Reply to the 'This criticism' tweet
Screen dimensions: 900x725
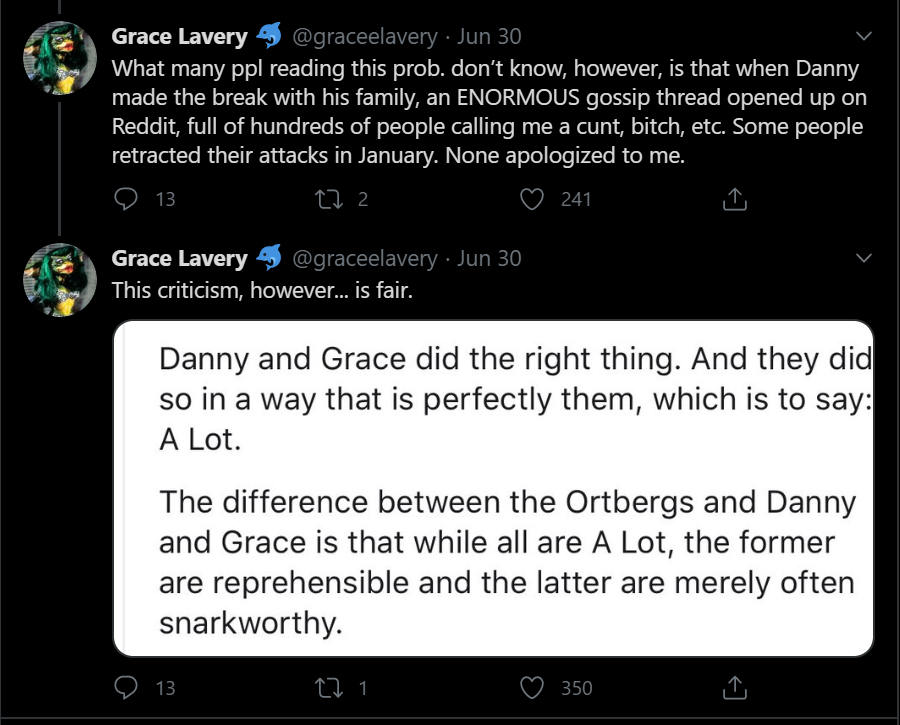tap(126, 688)
